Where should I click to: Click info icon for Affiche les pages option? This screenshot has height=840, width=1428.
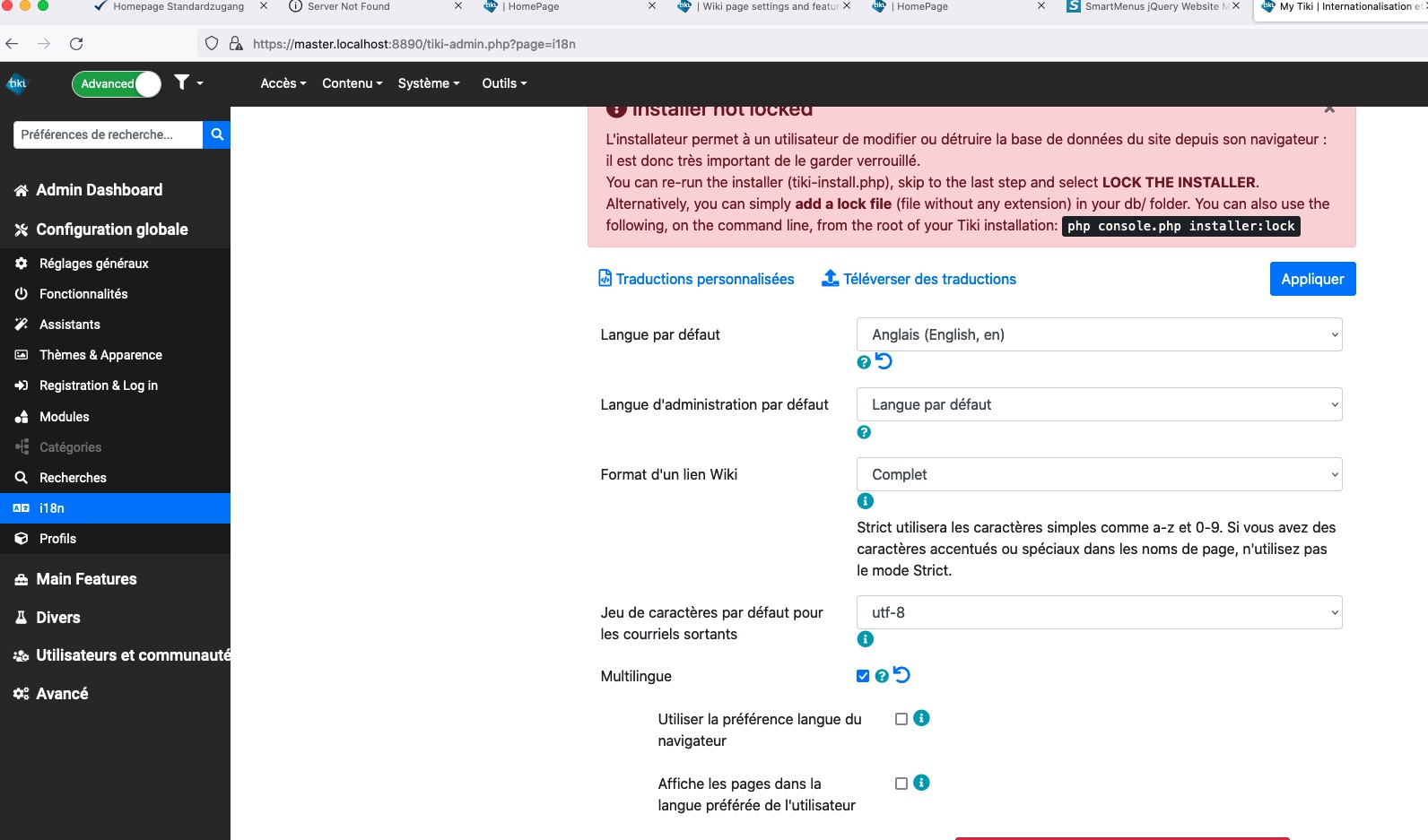[x=921, y=783]
